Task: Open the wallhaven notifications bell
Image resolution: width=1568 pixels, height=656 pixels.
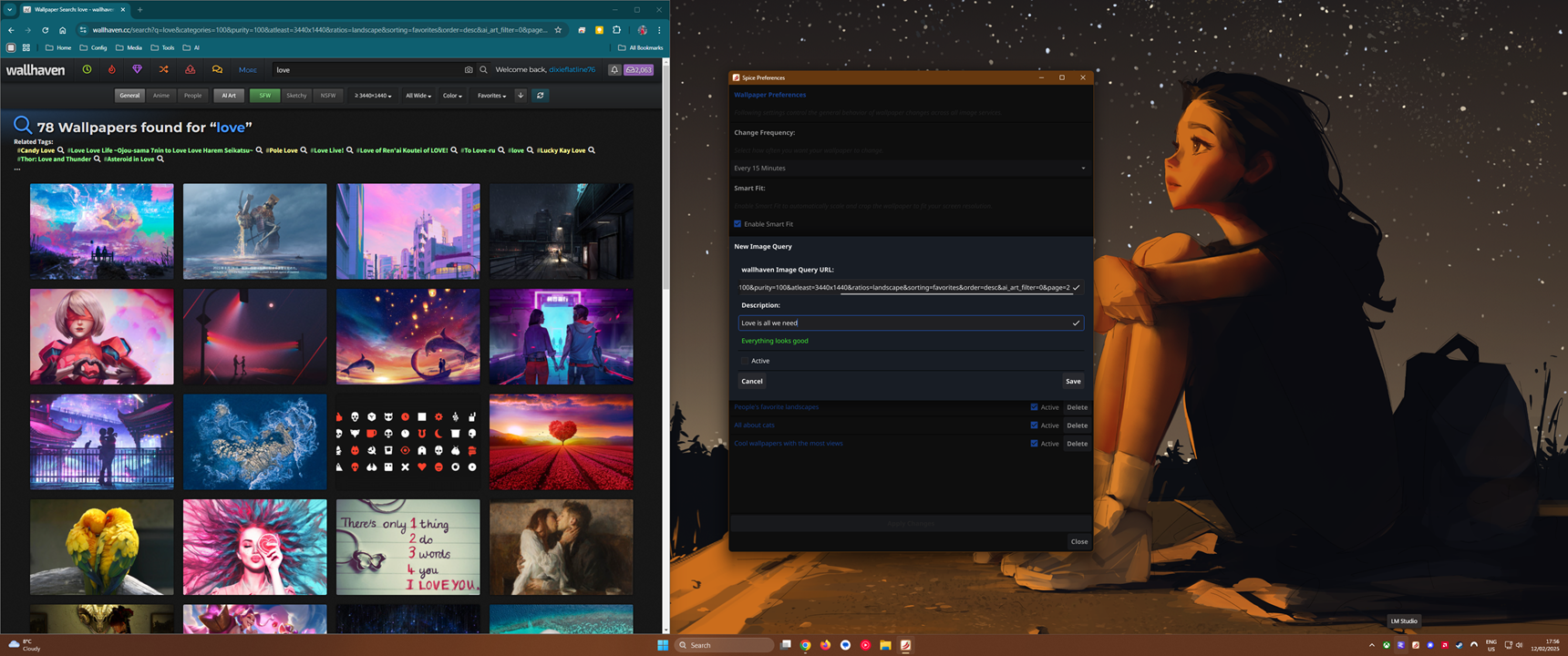Action: click(614, 69)
